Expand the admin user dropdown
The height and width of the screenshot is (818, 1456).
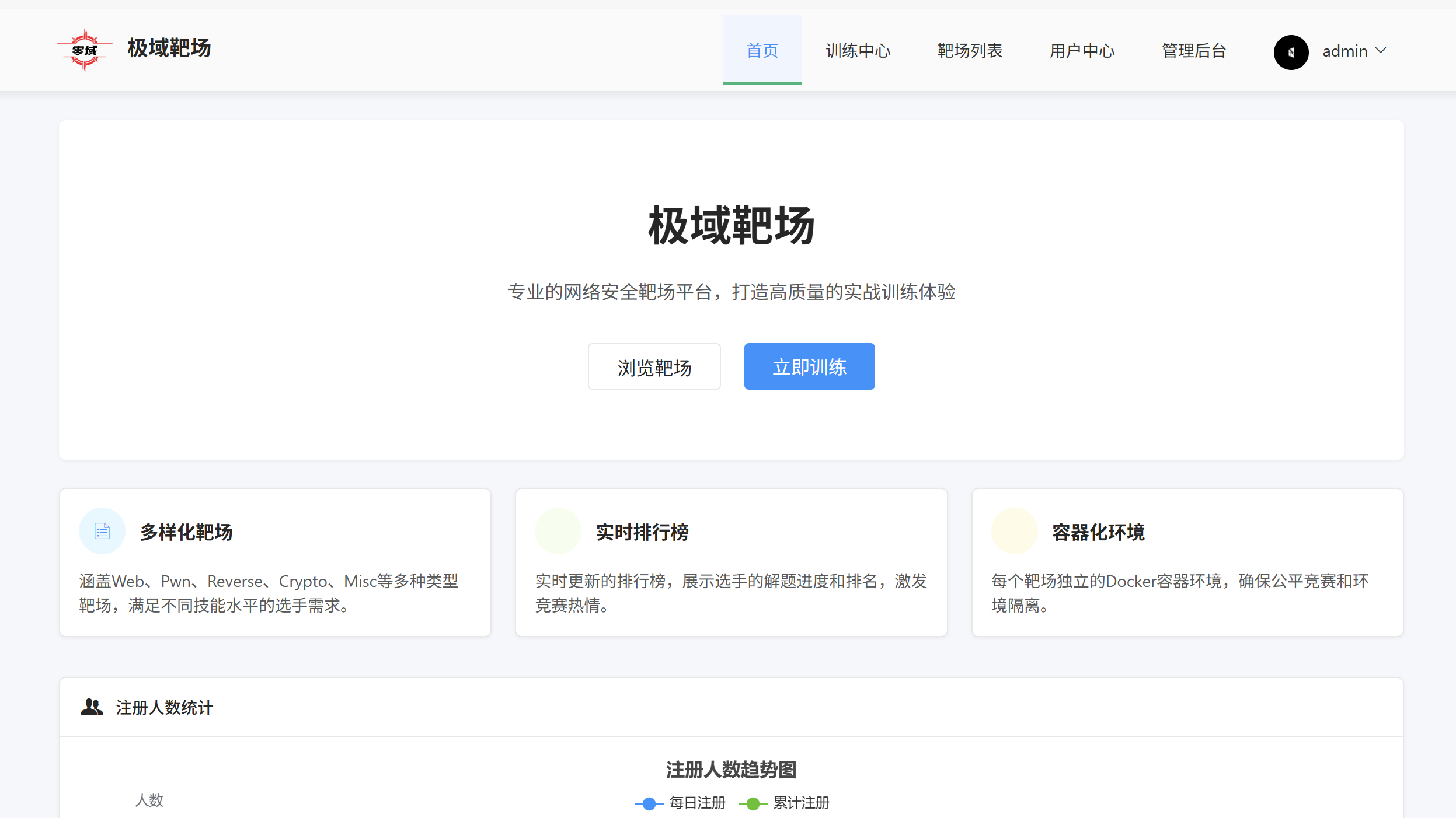point(1344,51)
